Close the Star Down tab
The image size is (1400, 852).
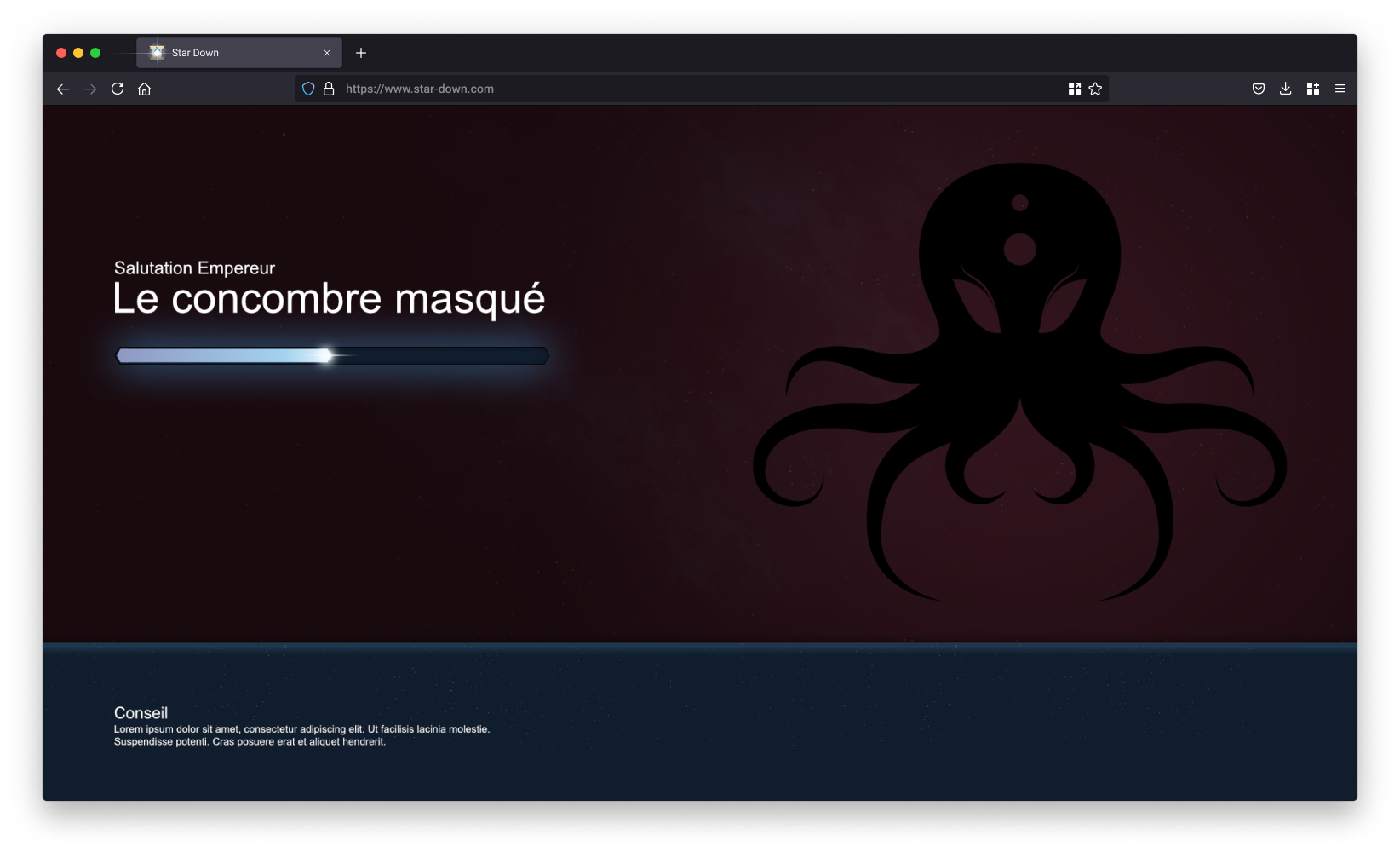pyautogui.click(x=327, y=53)
